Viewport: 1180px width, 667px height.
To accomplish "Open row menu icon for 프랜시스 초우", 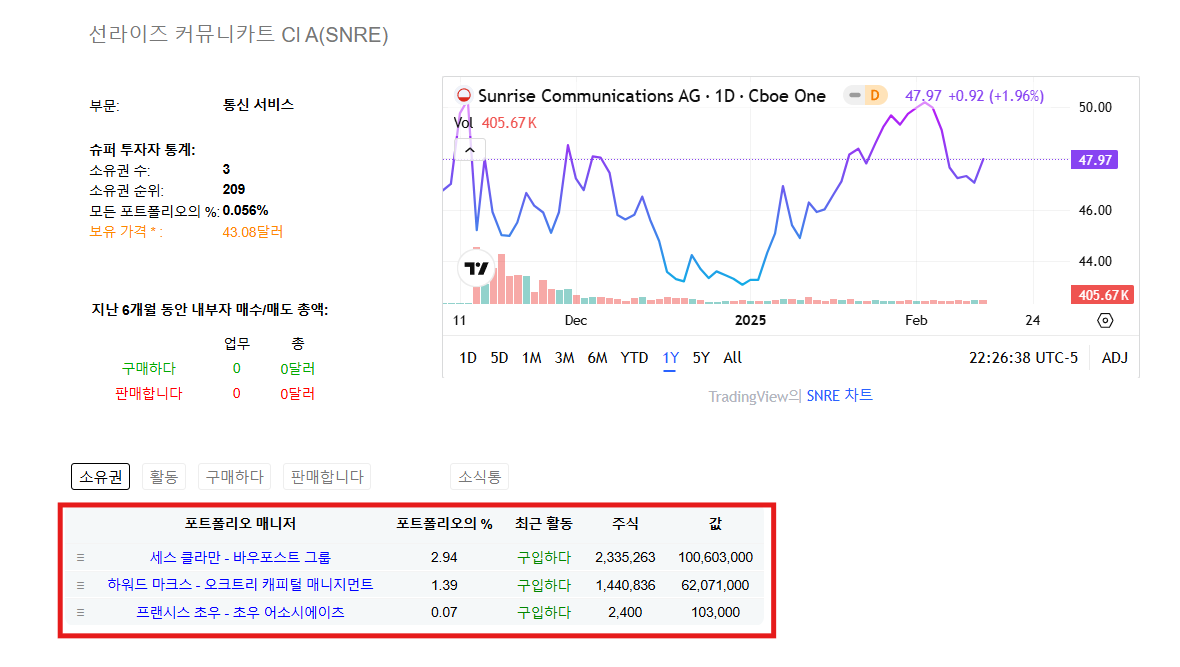I will pyautogui.click(x=81, y=612).
